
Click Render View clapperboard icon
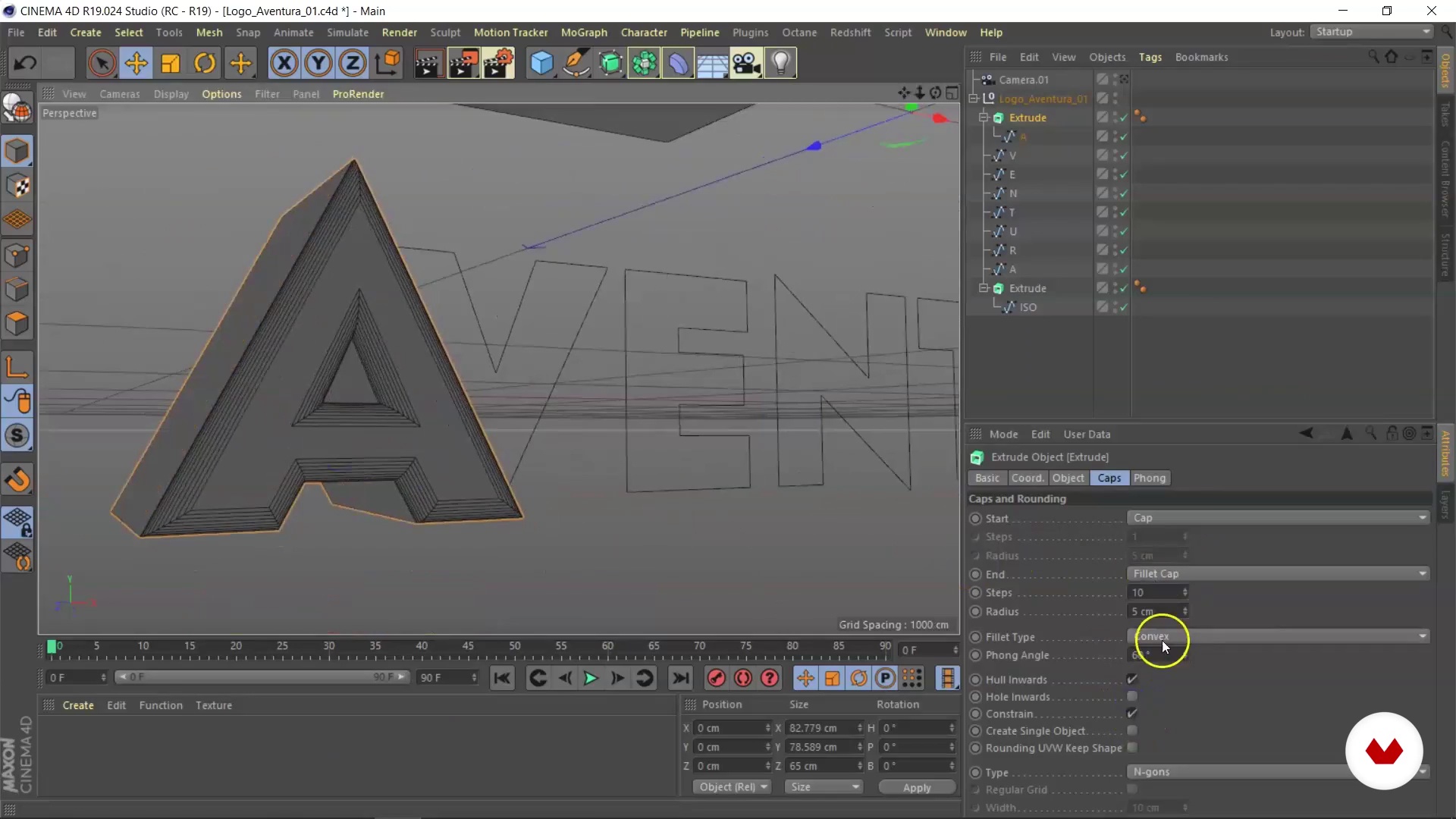(x=428, y=63)
